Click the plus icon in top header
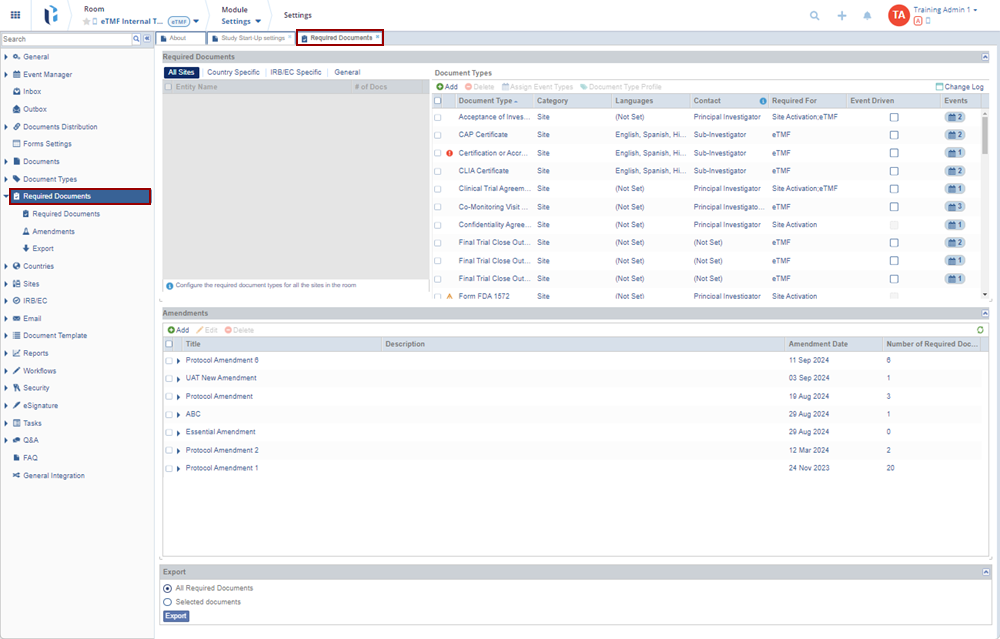Image resolution: width=1000 pixels, height=639 pixels. pos(842,16)
